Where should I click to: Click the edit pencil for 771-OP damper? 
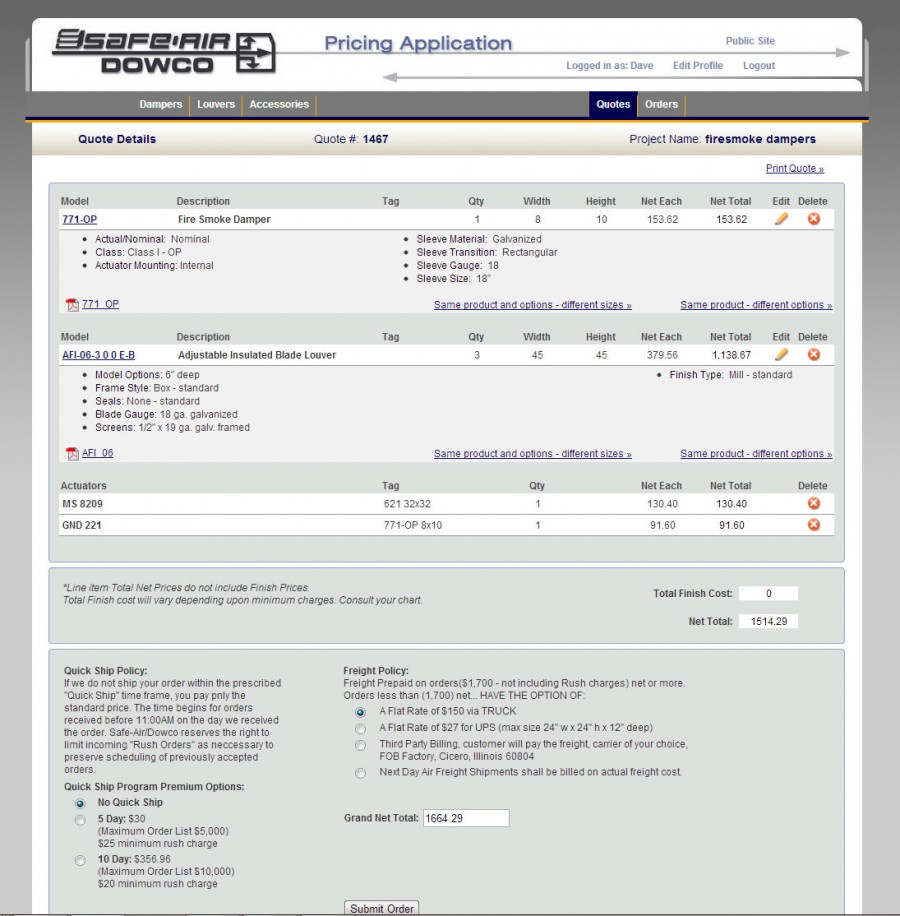tap(781, 219)
